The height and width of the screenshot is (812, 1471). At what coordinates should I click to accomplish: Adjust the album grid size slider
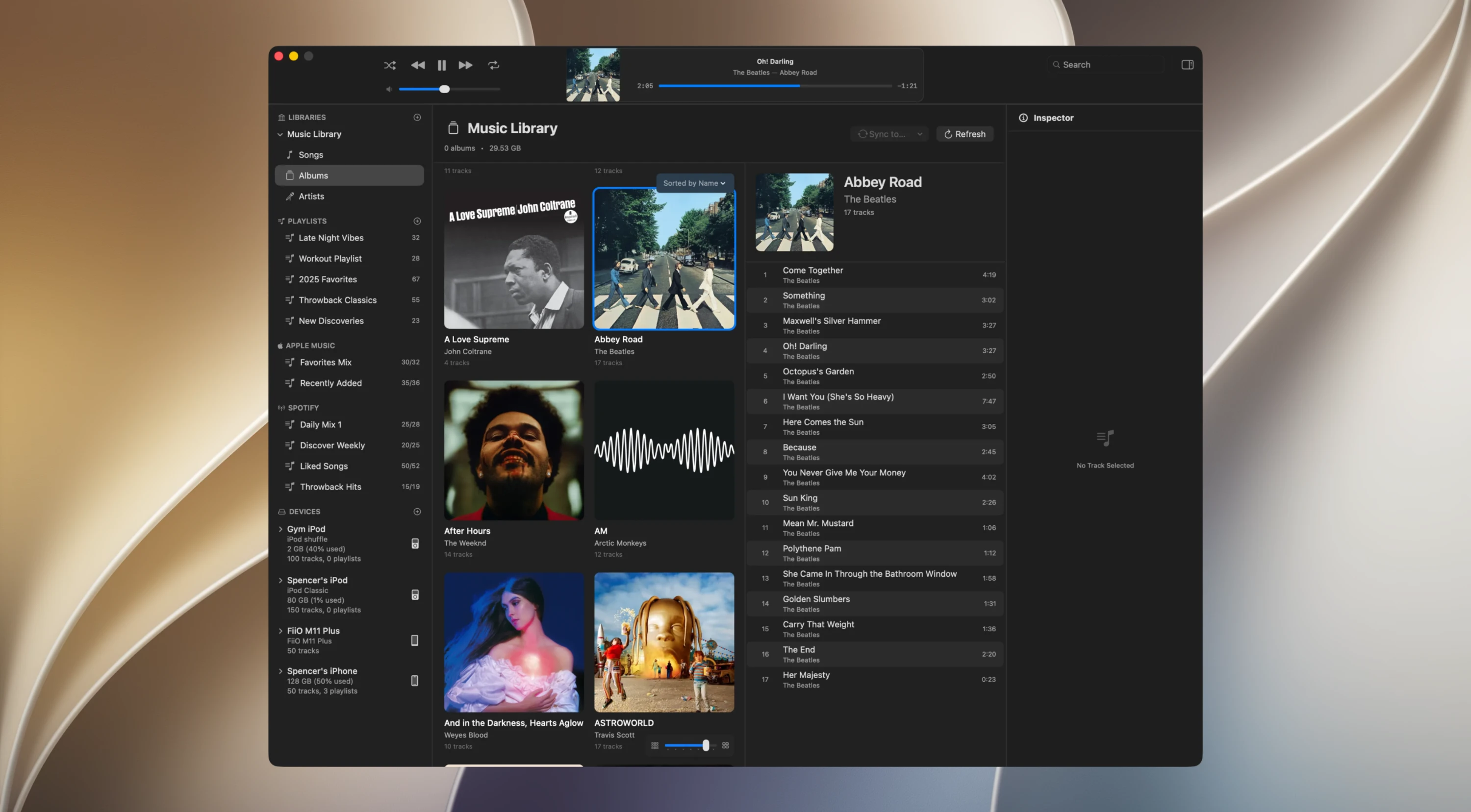(690, 745)
